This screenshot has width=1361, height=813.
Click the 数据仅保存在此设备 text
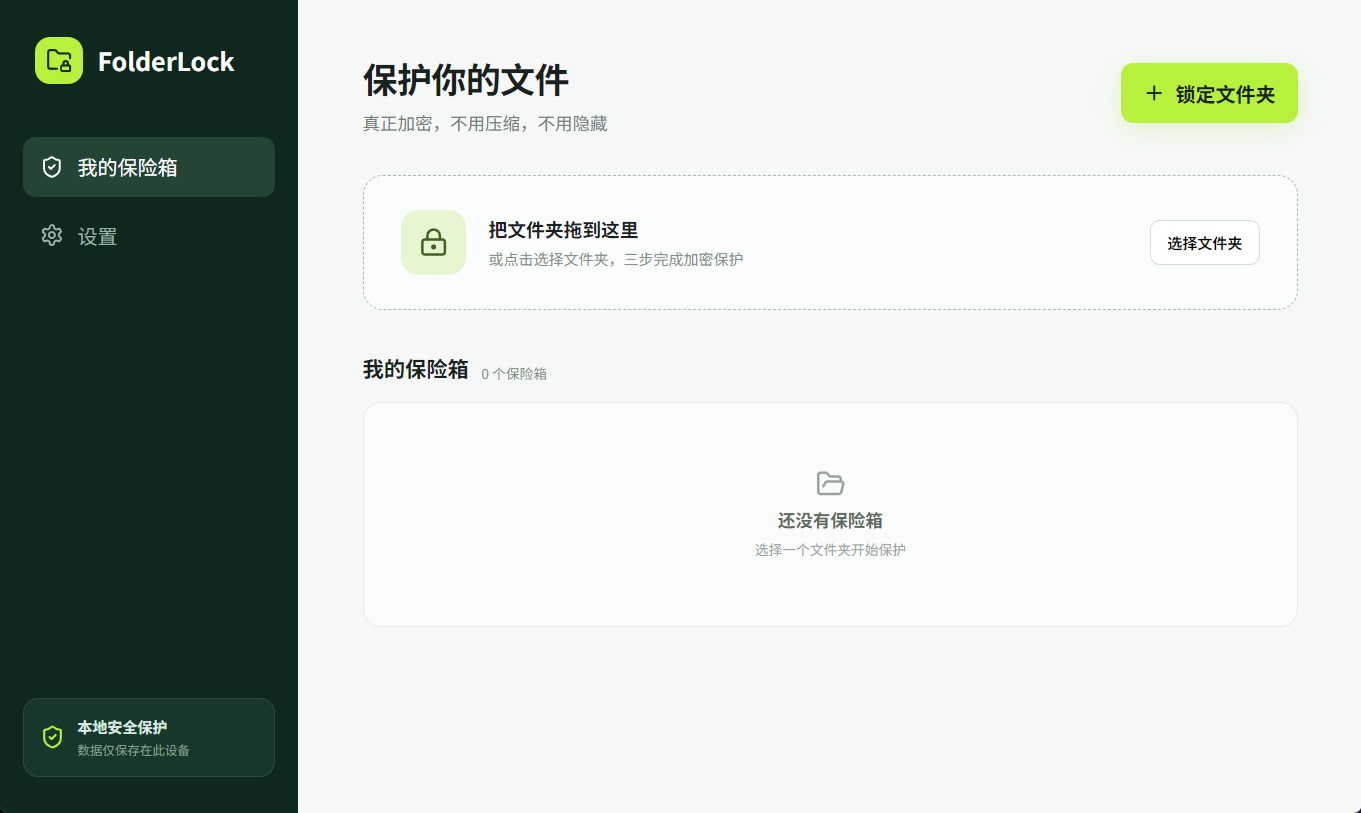pos(134,750)
